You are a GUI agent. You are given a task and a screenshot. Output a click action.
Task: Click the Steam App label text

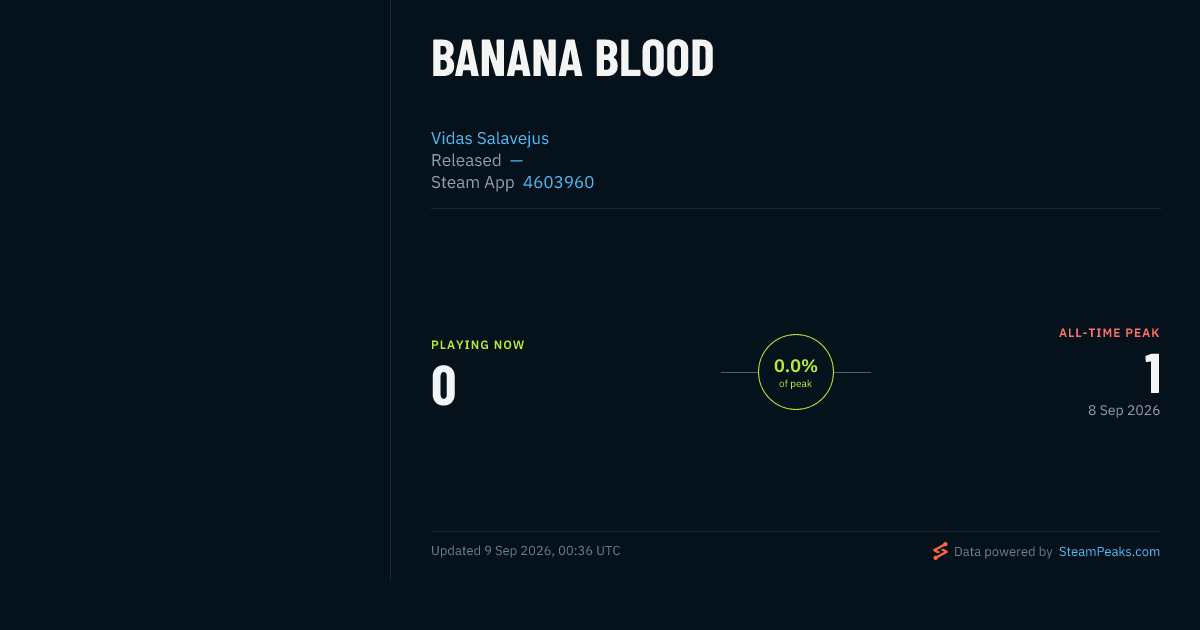pyautogui.click(x=473, y=182)
